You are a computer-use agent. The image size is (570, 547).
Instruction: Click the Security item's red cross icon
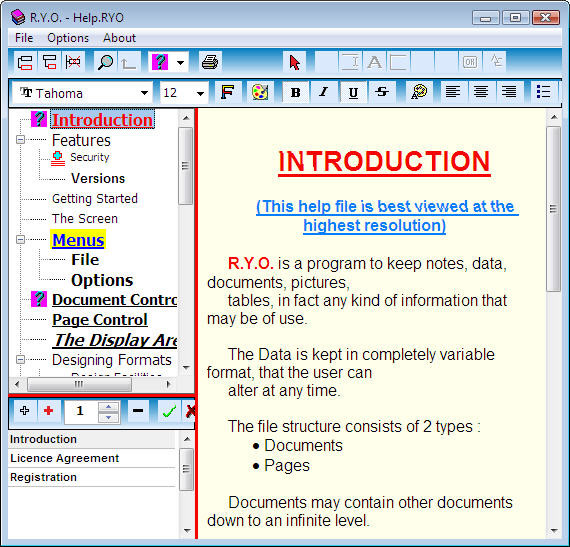point(58,158)
